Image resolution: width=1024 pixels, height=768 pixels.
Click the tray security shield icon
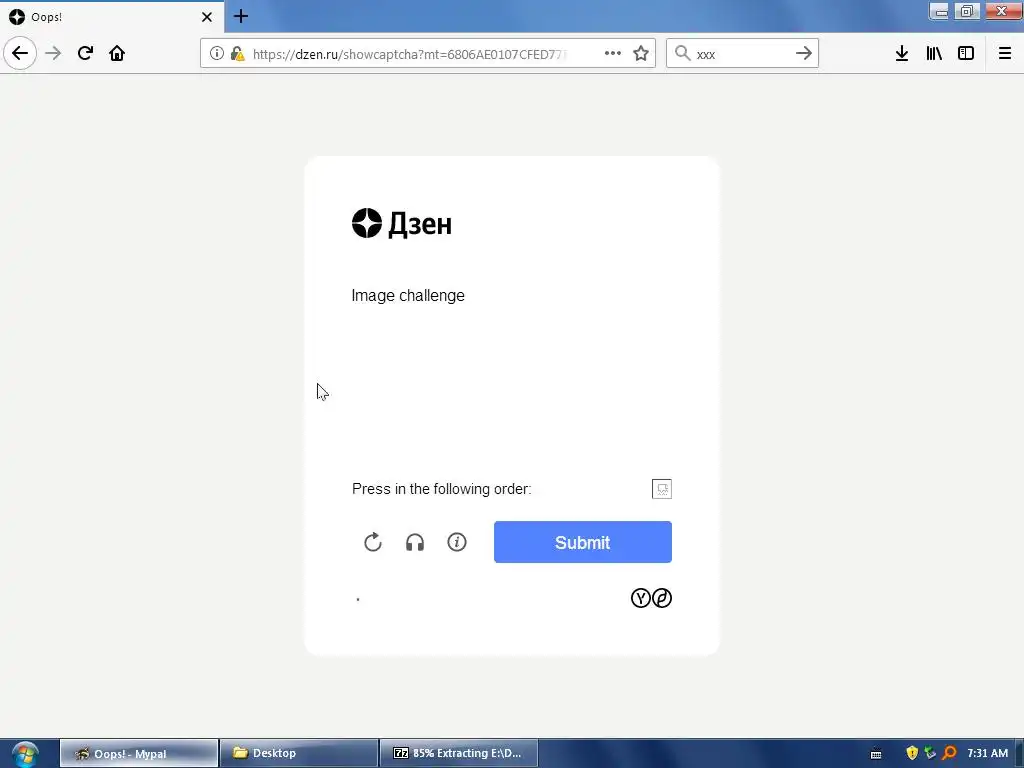pos(912,753)
